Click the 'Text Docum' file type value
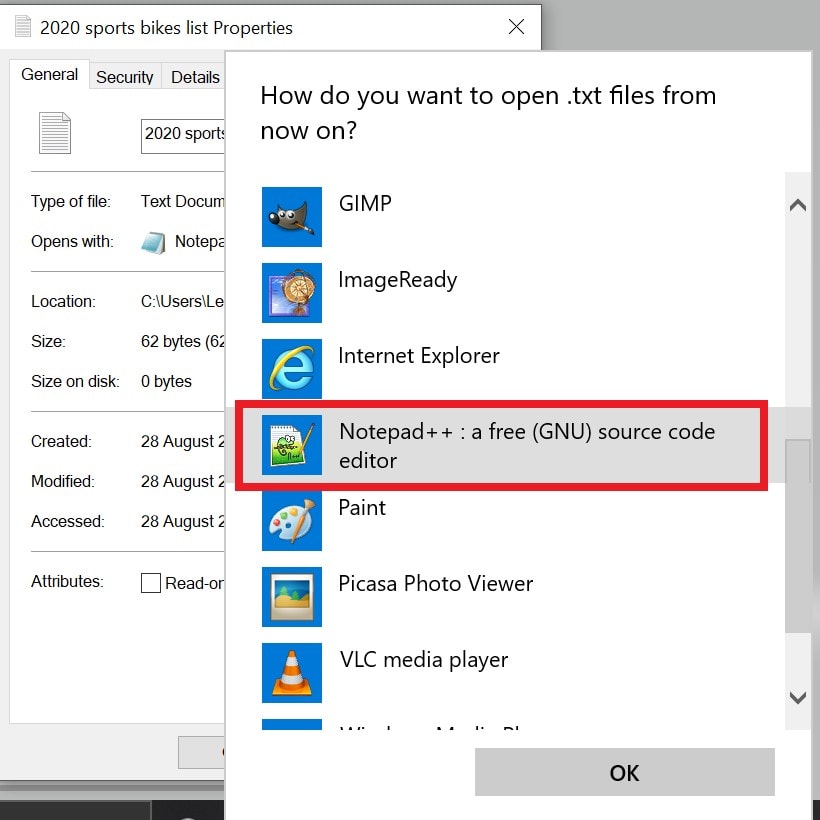Viewport: 820px width, 820px height. point(183,201)
